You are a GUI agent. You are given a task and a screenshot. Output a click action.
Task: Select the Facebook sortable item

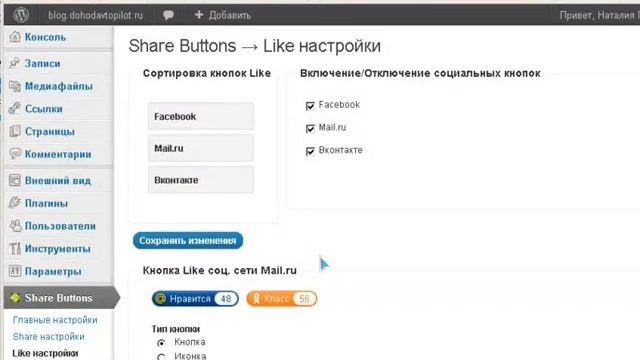pyautogui.click(x=201, y=116)
